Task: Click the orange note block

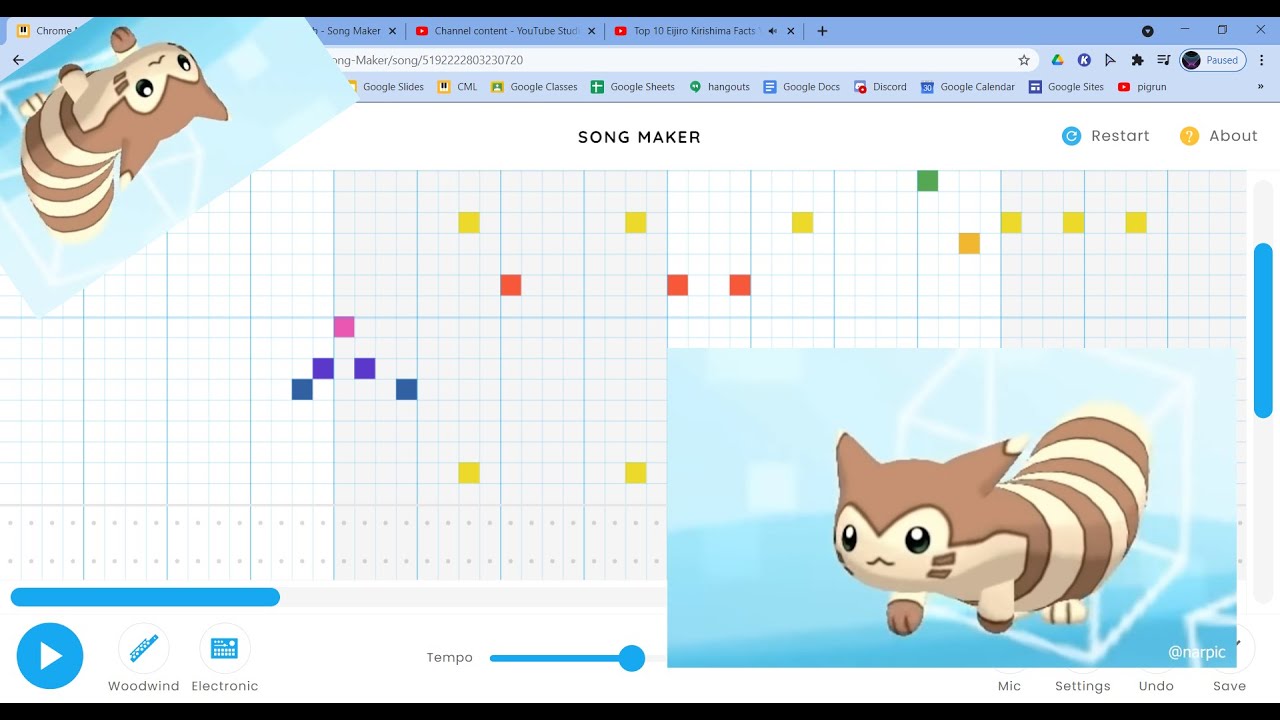Action: coord(969,243)
